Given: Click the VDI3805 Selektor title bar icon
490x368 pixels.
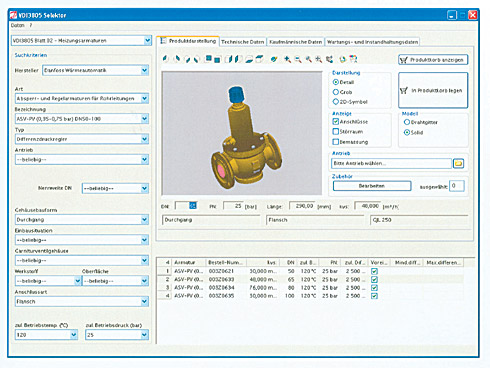Looking at the screenshot, I should click(13, 15).
